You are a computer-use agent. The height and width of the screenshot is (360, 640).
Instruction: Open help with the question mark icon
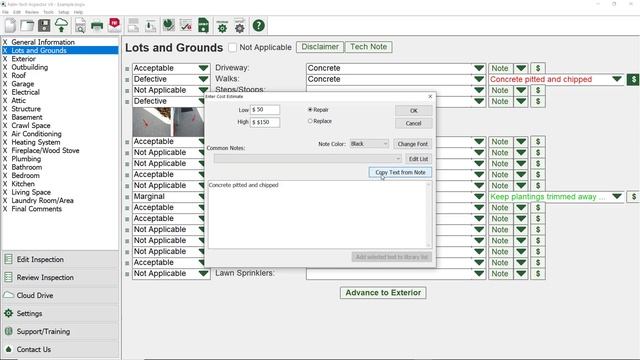(x=258, y=26)
